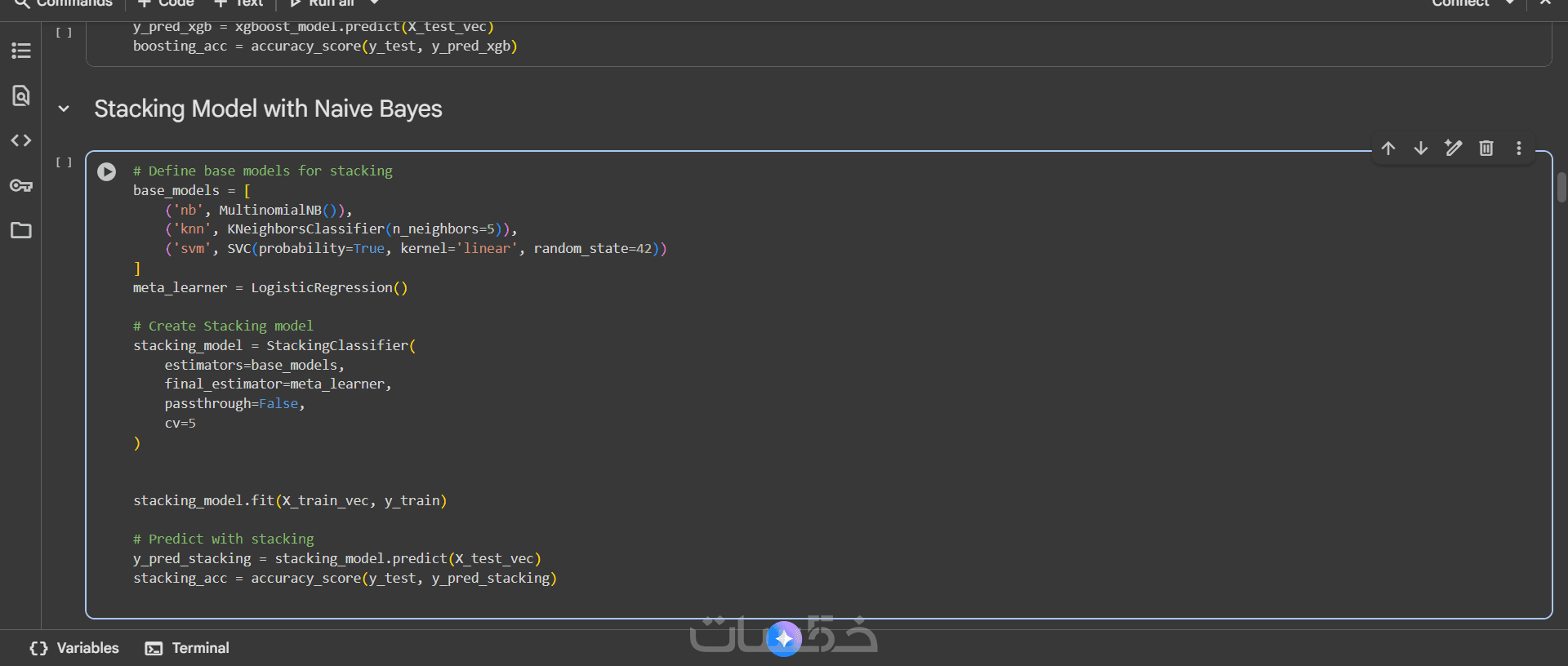Collapse the Stacking Model with Naive Bayes section

click(x=64, y=109)
